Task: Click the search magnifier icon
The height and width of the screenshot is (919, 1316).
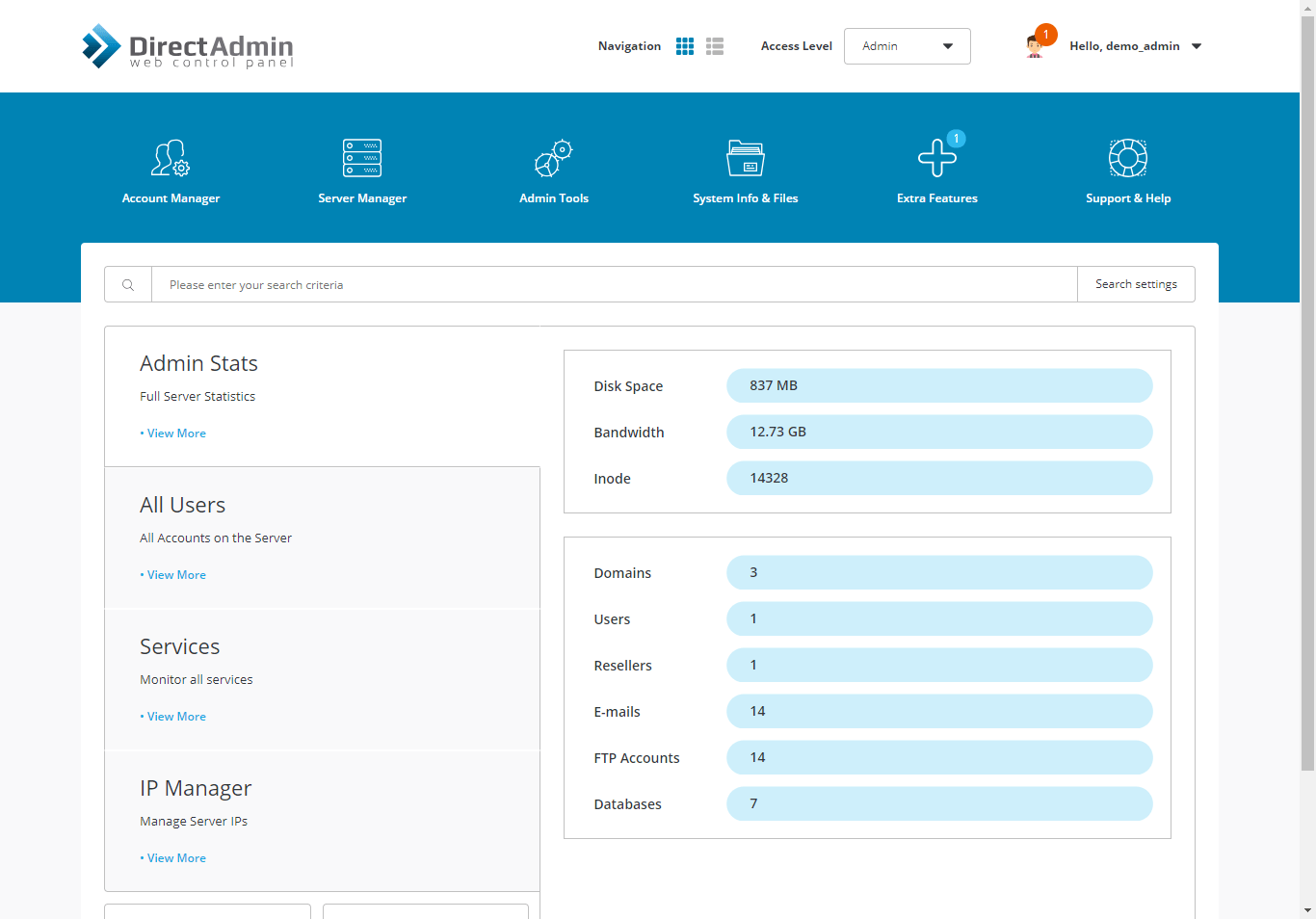Action: (128, 285)
